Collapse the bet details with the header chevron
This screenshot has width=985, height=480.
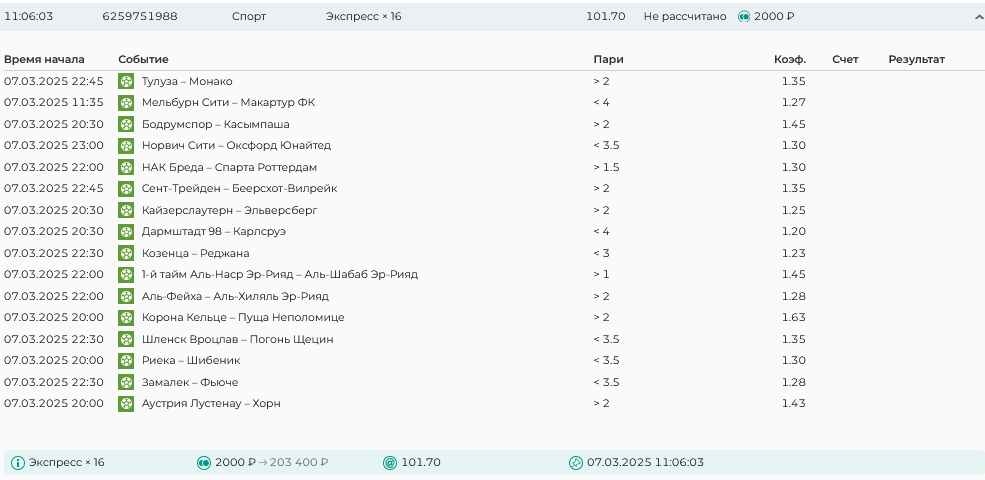coord(978,17)
